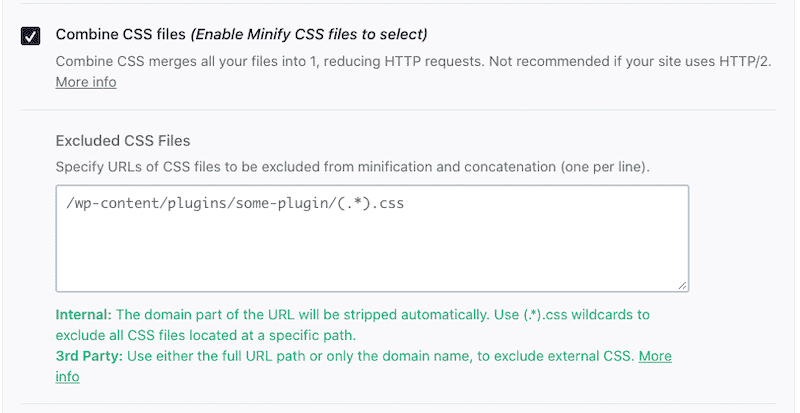This screenshot has height=413, width=800.
Task: Click the "Combine CSS files" label text
Action: pos(111,35)
